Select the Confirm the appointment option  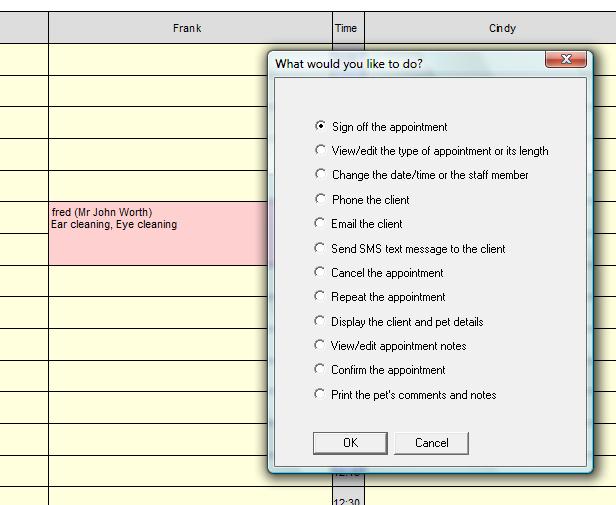click(x=320, y=370)
